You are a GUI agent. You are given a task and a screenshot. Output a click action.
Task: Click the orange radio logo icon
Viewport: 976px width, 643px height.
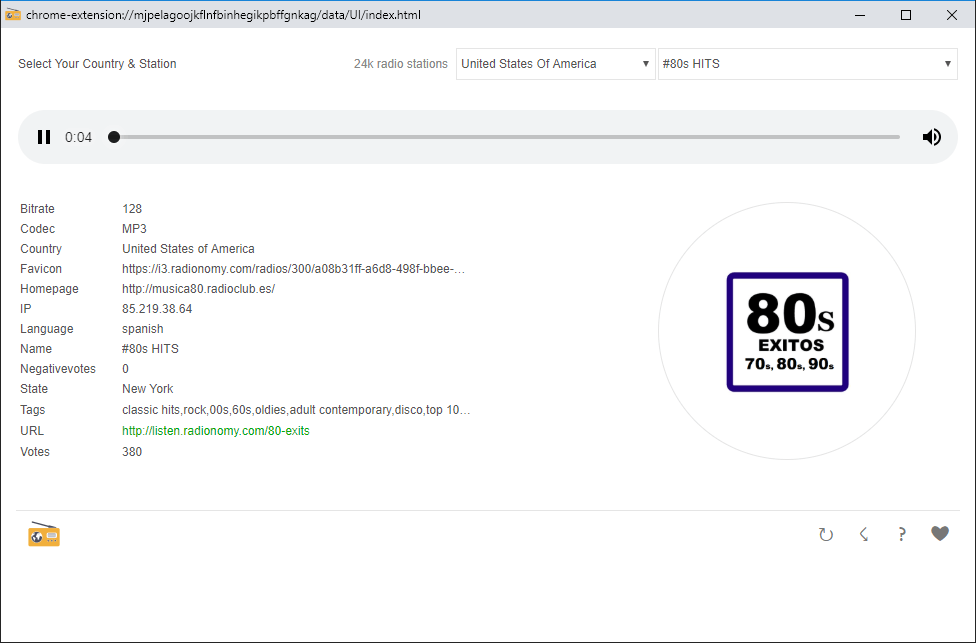point(44,534)
